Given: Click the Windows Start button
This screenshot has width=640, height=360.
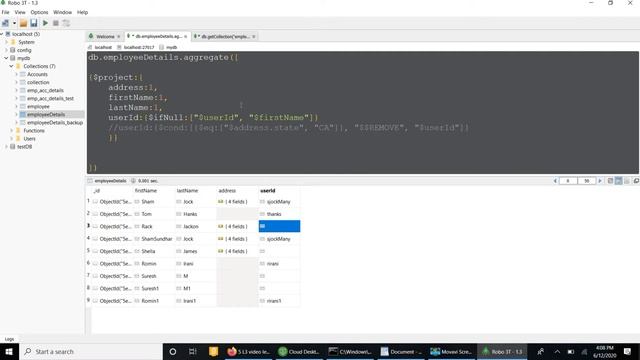Looking at the screenshot, I should pos(9,351).
